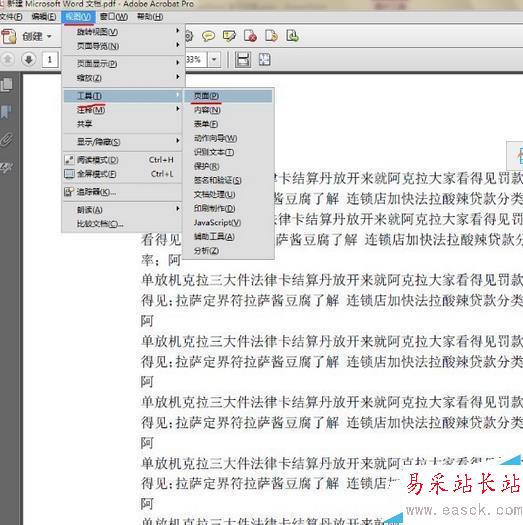The image size is (523, 525).
Task: Toggle 全屏模式(F) full screen mode
Action: [x=123, y=174]
